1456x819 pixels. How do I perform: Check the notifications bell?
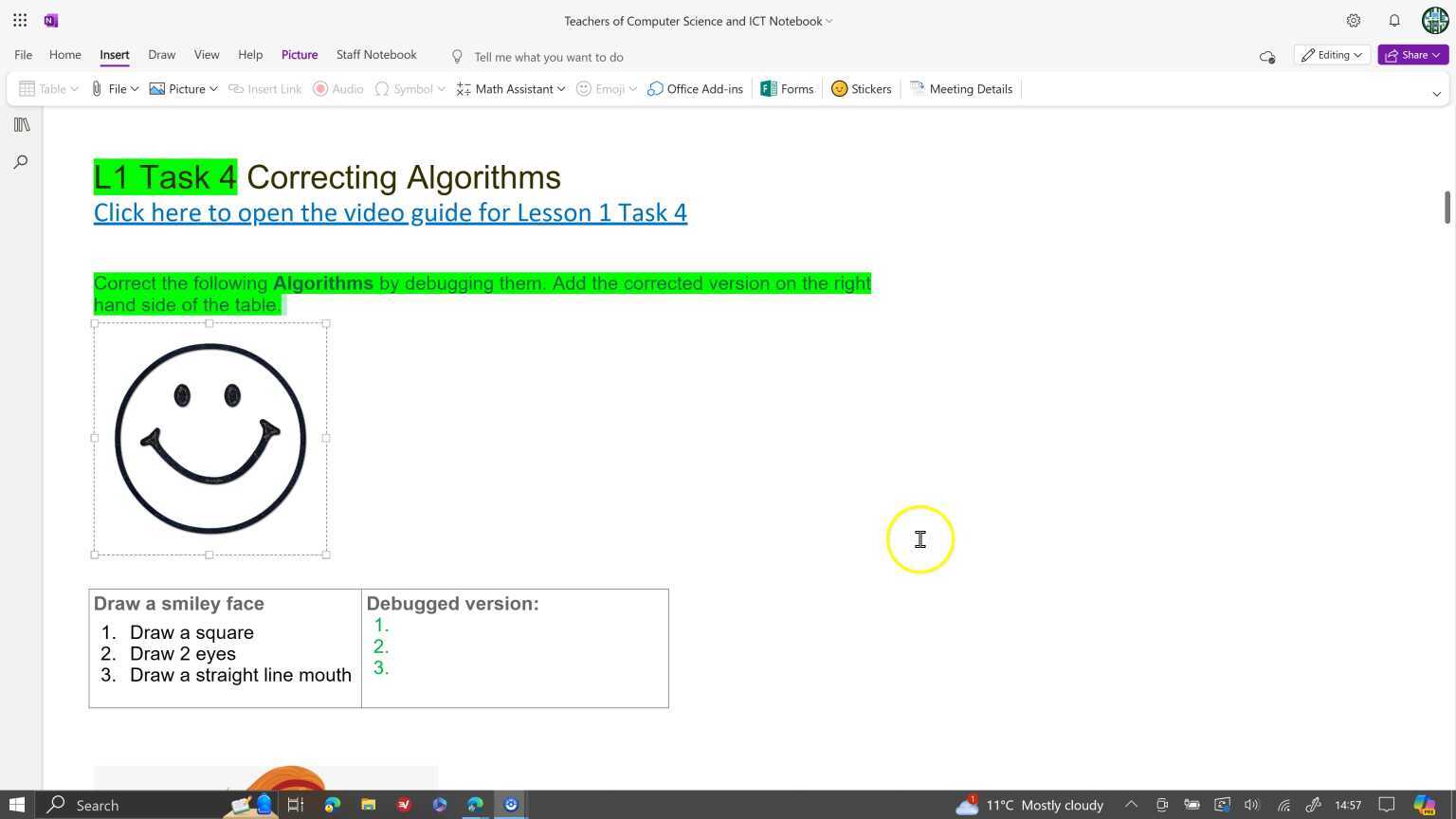tap(1394, 20)
